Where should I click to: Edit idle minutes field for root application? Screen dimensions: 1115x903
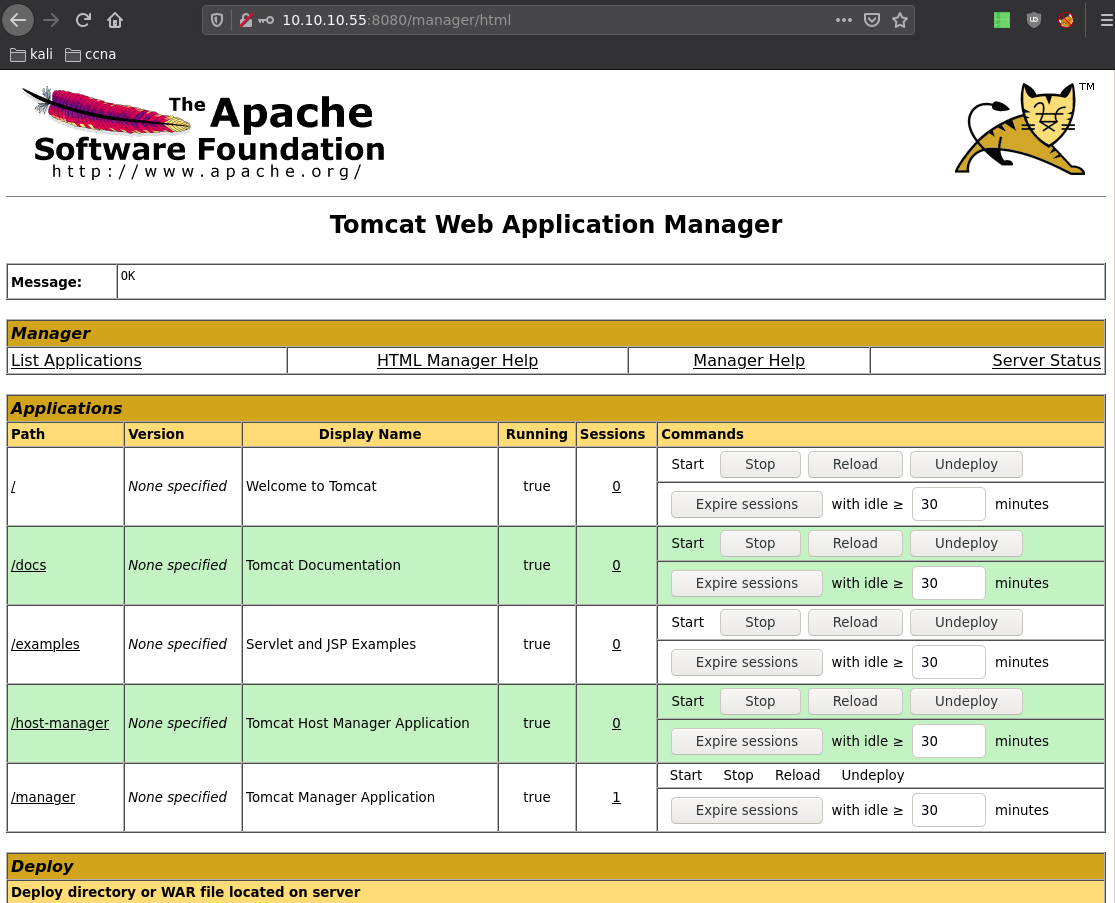(949, 504)
